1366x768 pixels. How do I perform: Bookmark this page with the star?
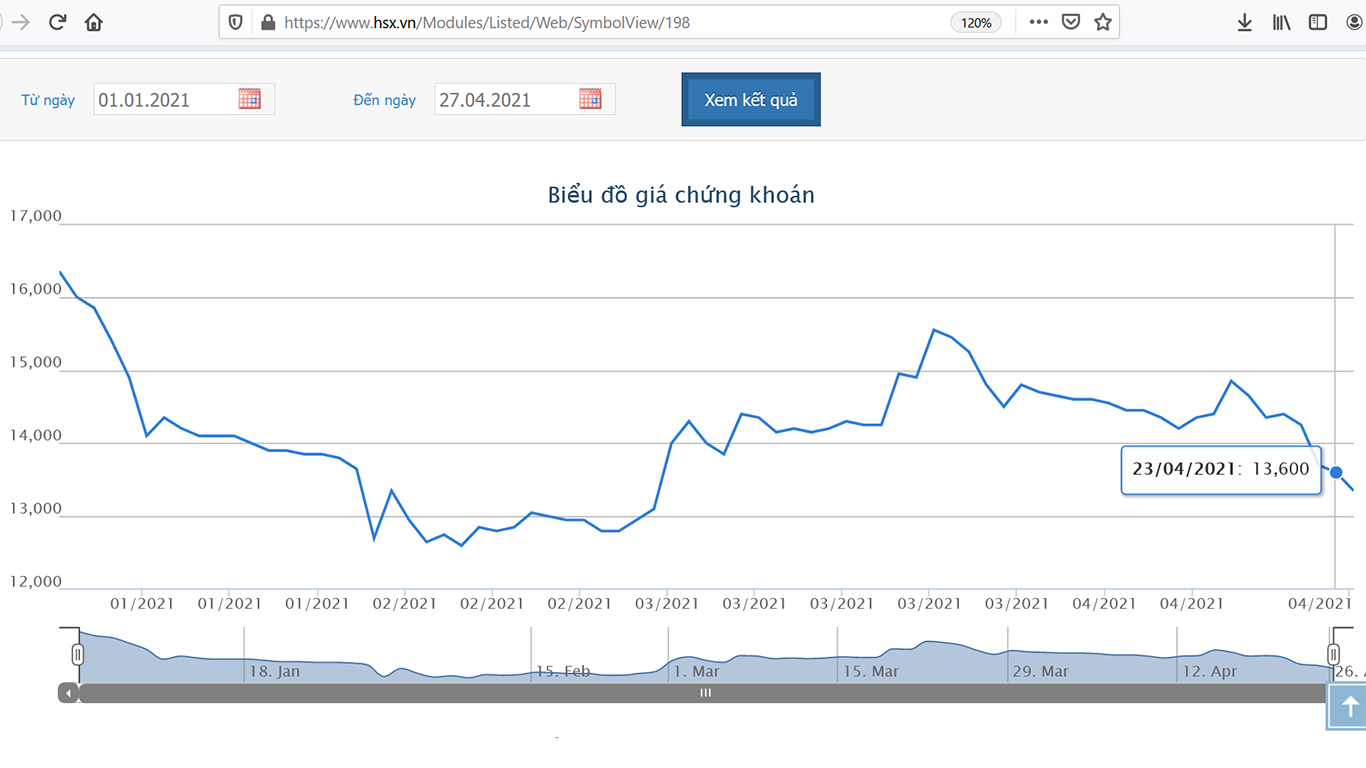[x=1103, y=22]
